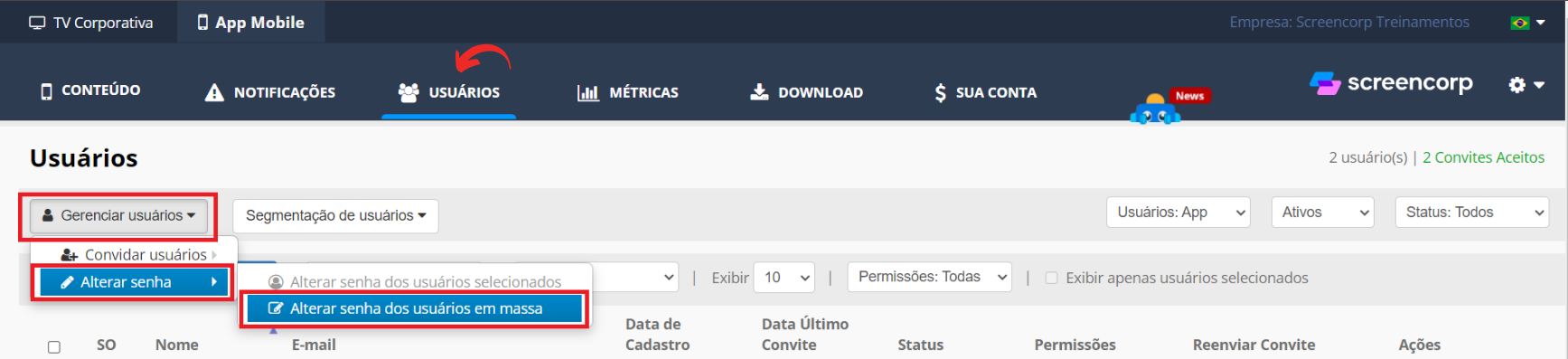Open the Notificações menu
The image size is (1568, 359).
point(269,92)
